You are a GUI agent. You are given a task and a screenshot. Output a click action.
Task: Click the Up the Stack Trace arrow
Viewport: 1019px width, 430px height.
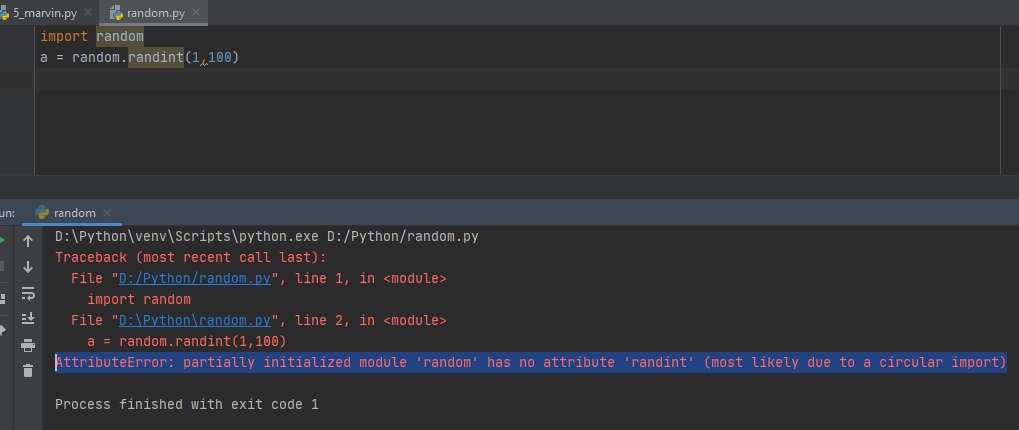[28, 241]
